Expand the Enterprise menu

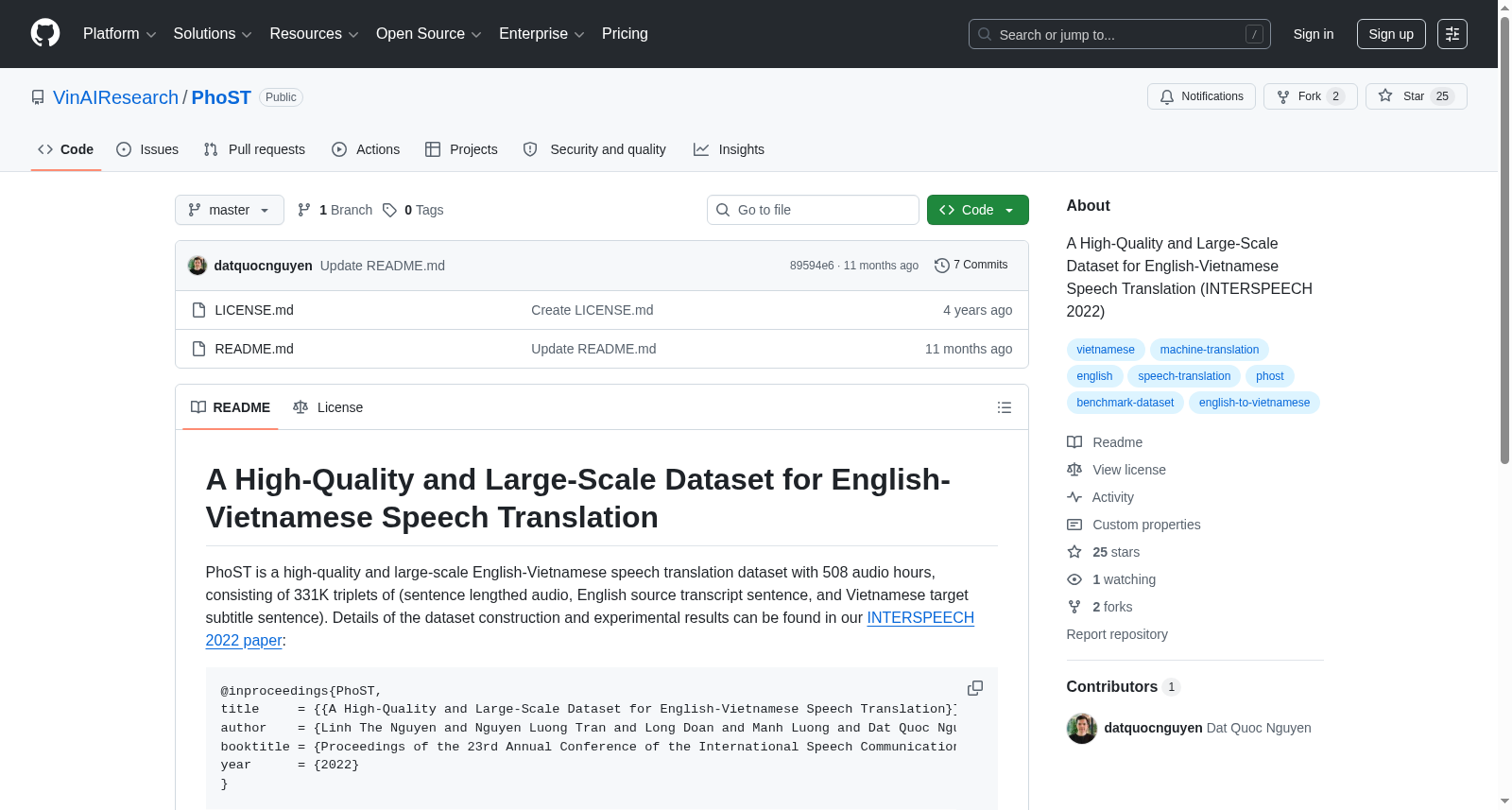click(541, 34)
